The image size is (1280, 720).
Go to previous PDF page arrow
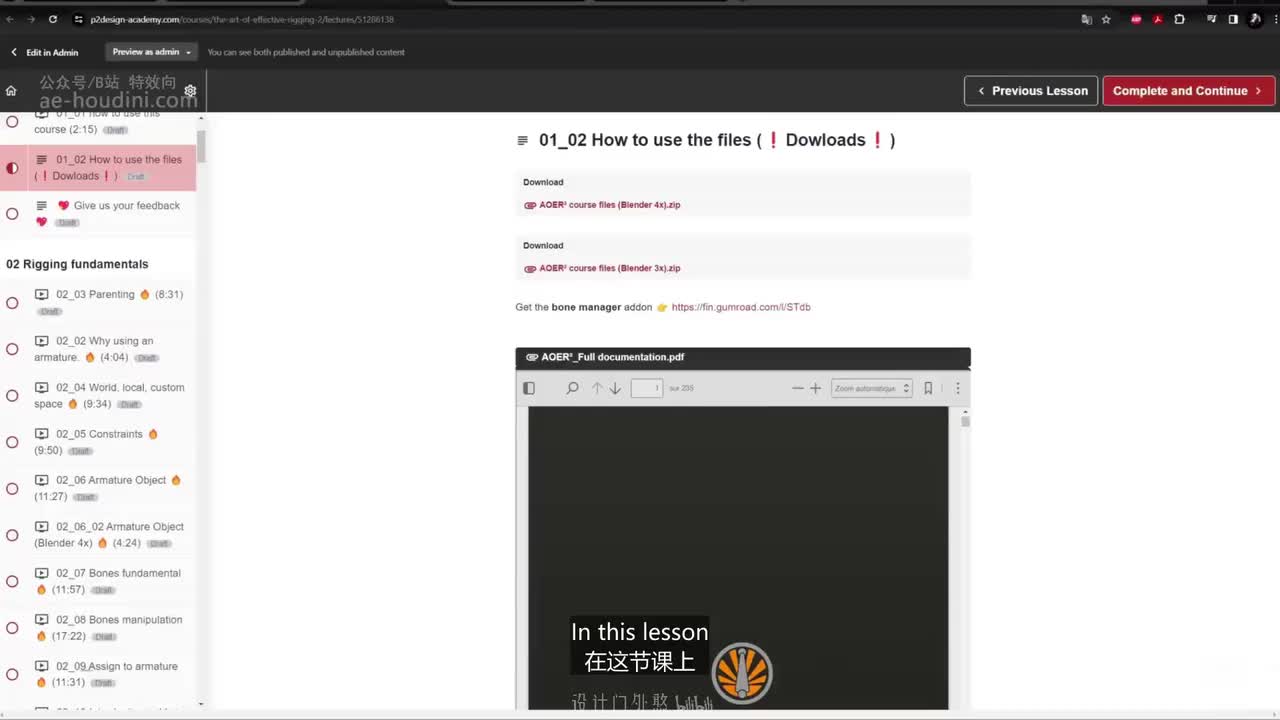click(x=597, y=388)
